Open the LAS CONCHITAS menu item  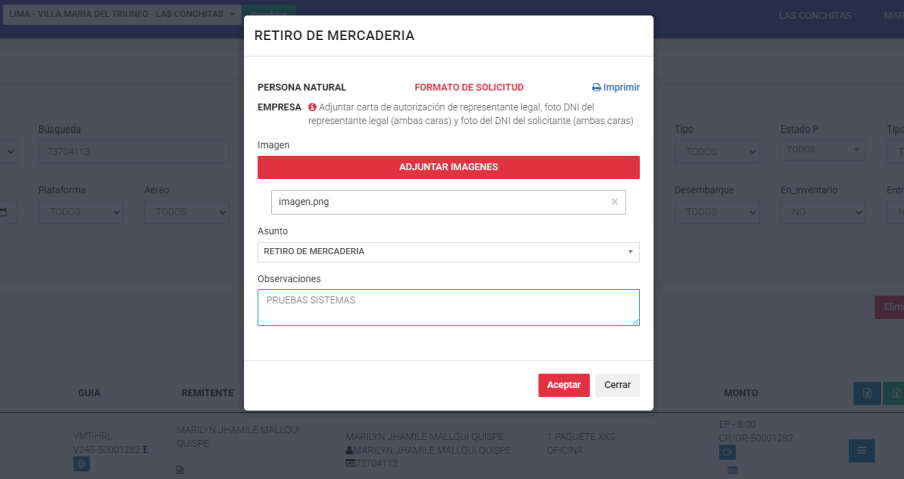tap(814, 16)
